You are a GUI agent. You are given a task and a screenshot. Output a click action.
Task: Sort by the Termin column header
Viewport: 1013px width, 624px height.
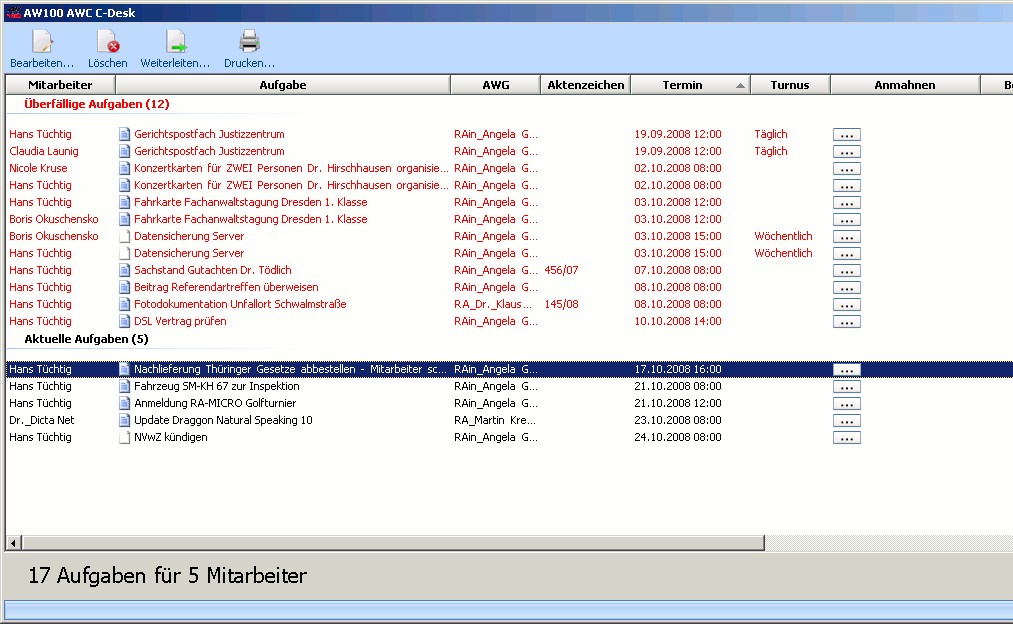point(682,85)
